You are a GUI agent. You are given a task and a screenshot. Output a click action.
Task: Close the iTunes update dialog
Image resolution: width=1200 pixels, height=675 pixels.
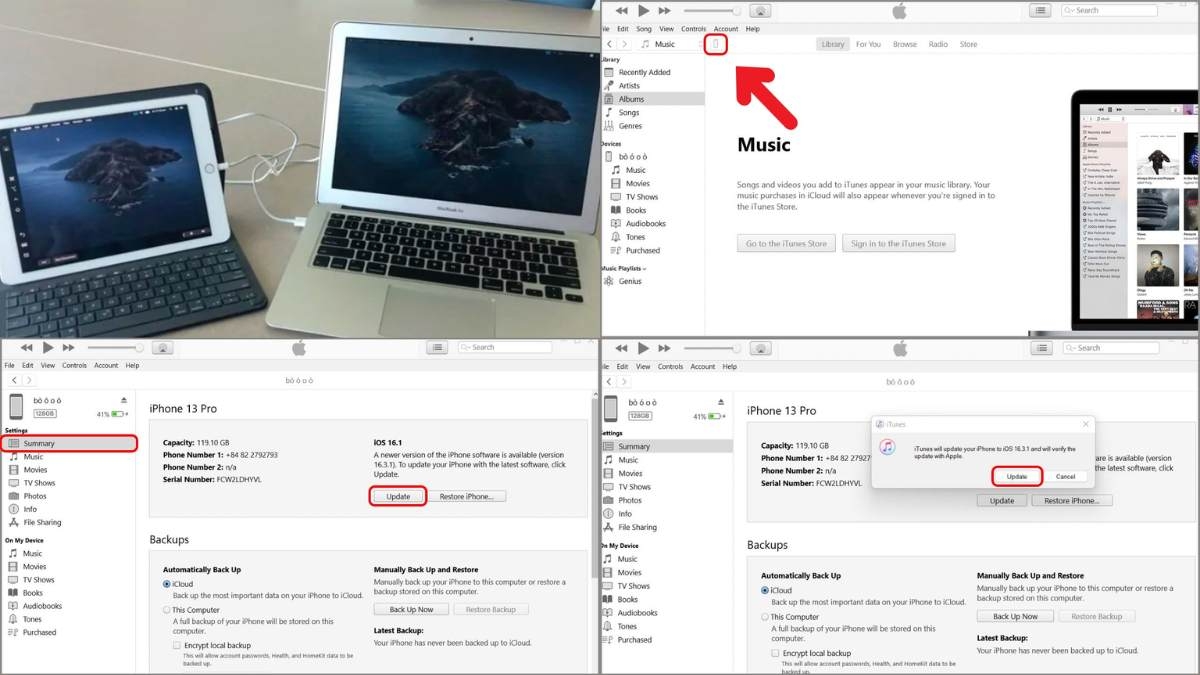point(1086,424)
